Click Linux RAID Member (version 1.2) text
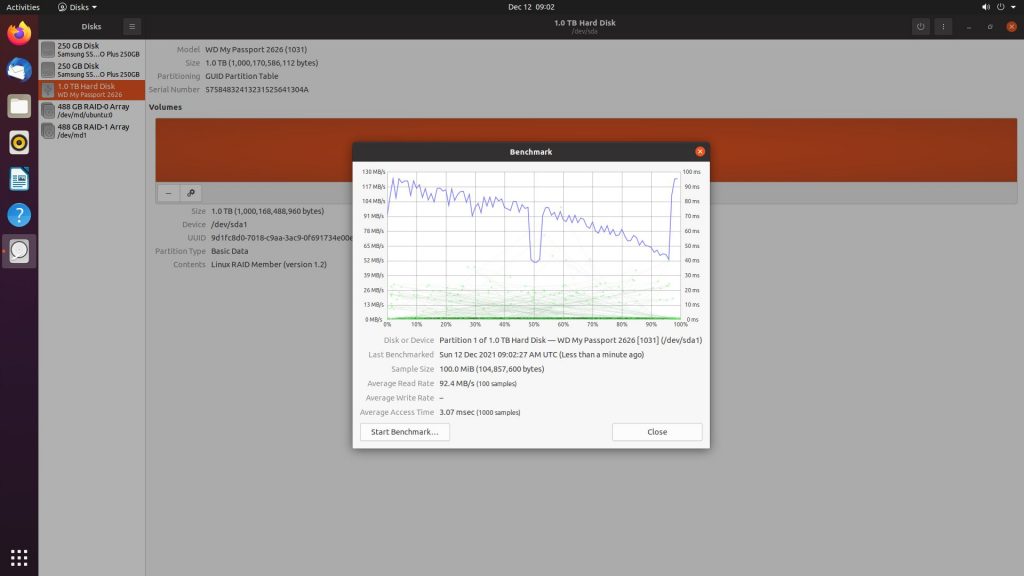The image size is (1024, 576). point(269,264)
